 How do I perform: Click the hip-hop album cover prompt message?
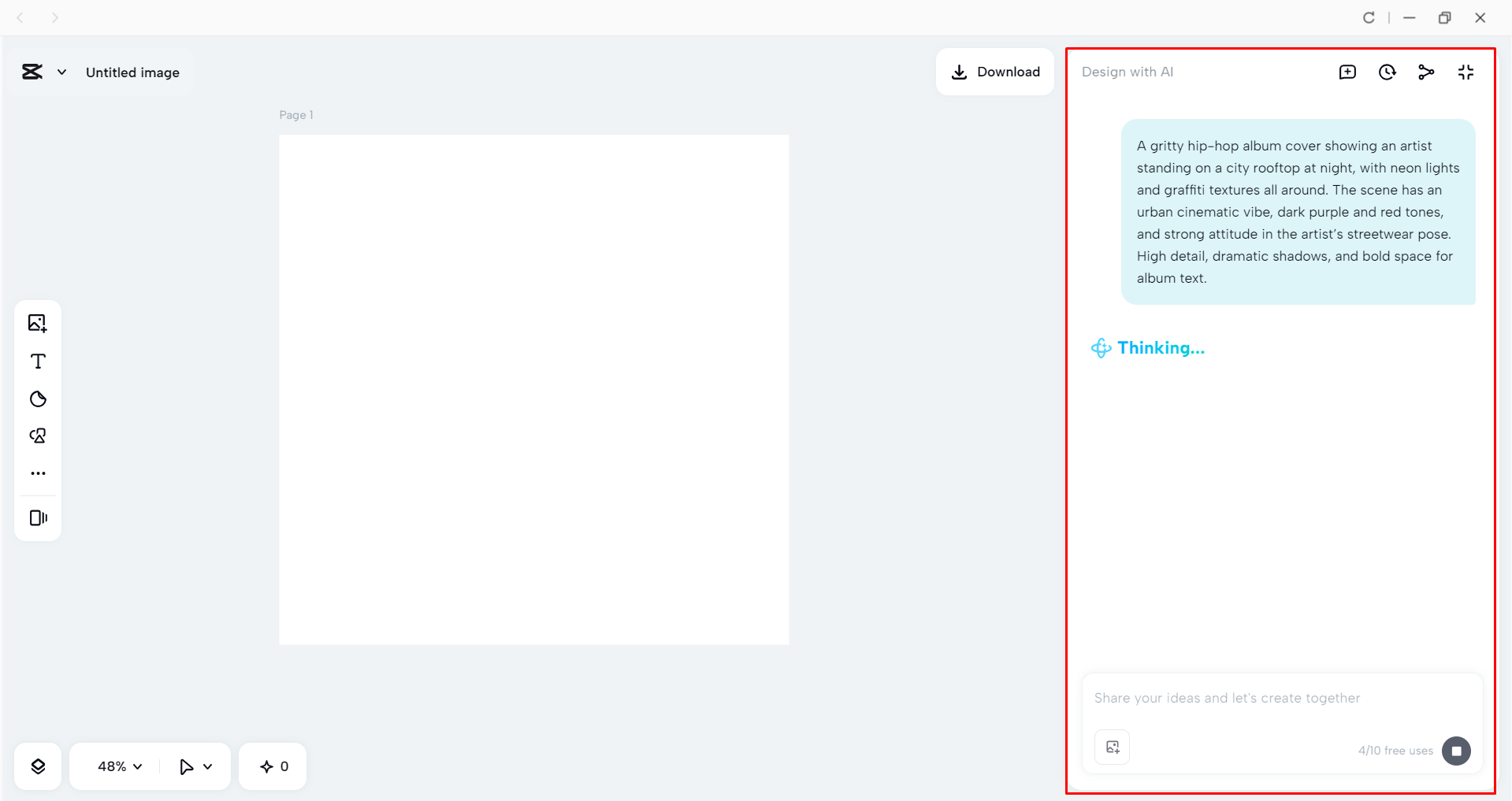point(1298,212)
